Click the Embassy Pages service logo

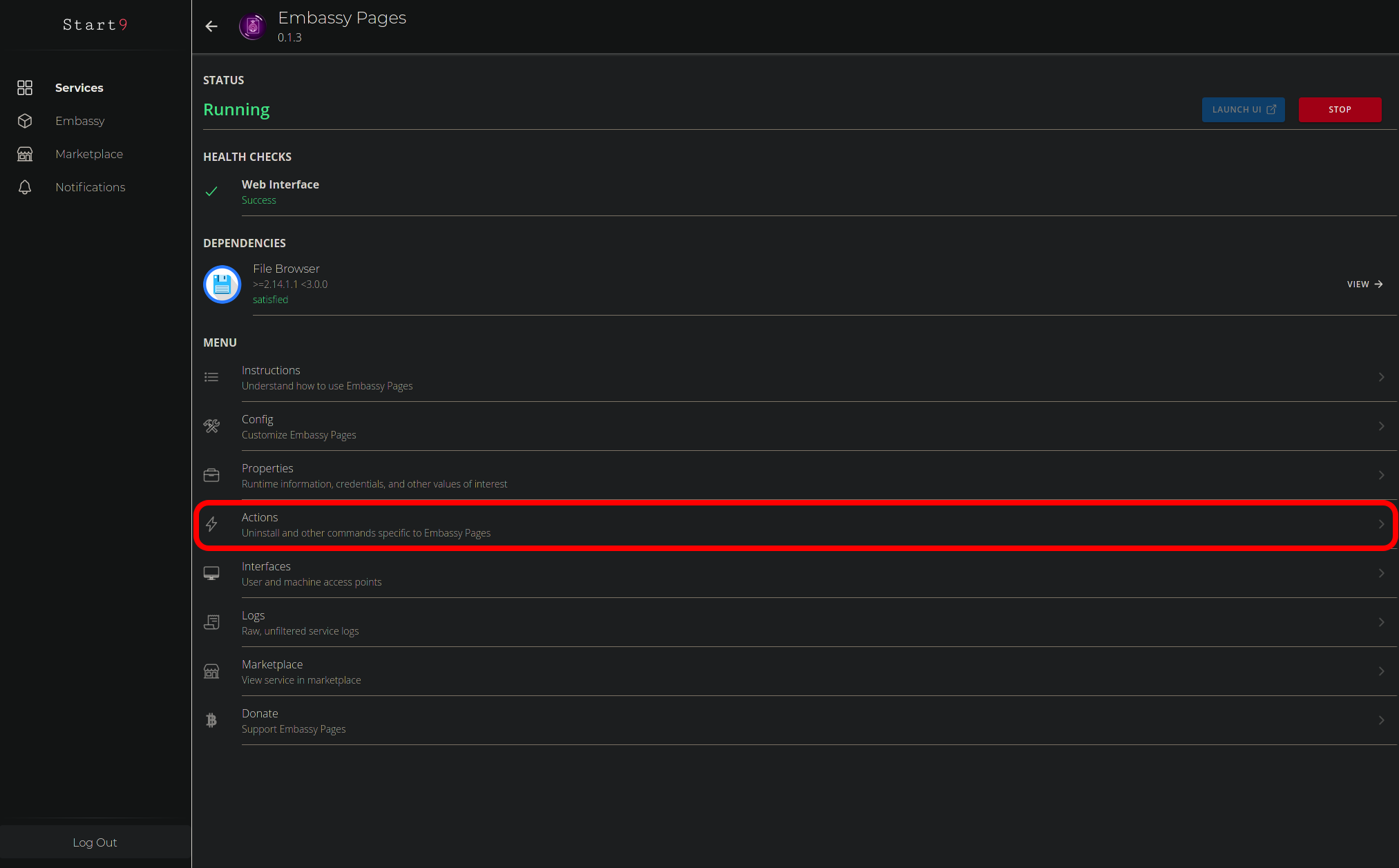(253, 26)
